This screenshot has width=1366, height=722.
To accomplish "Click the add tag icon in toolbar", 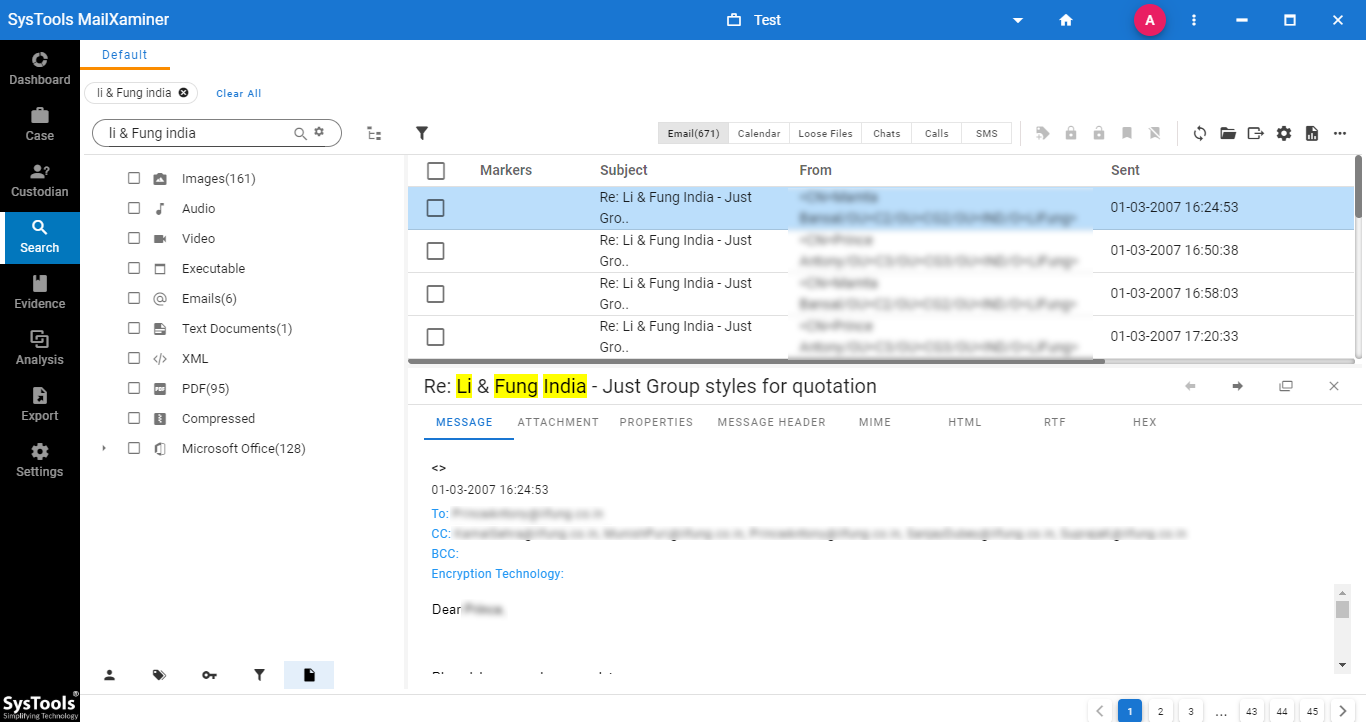I will tap(1043, 133).
